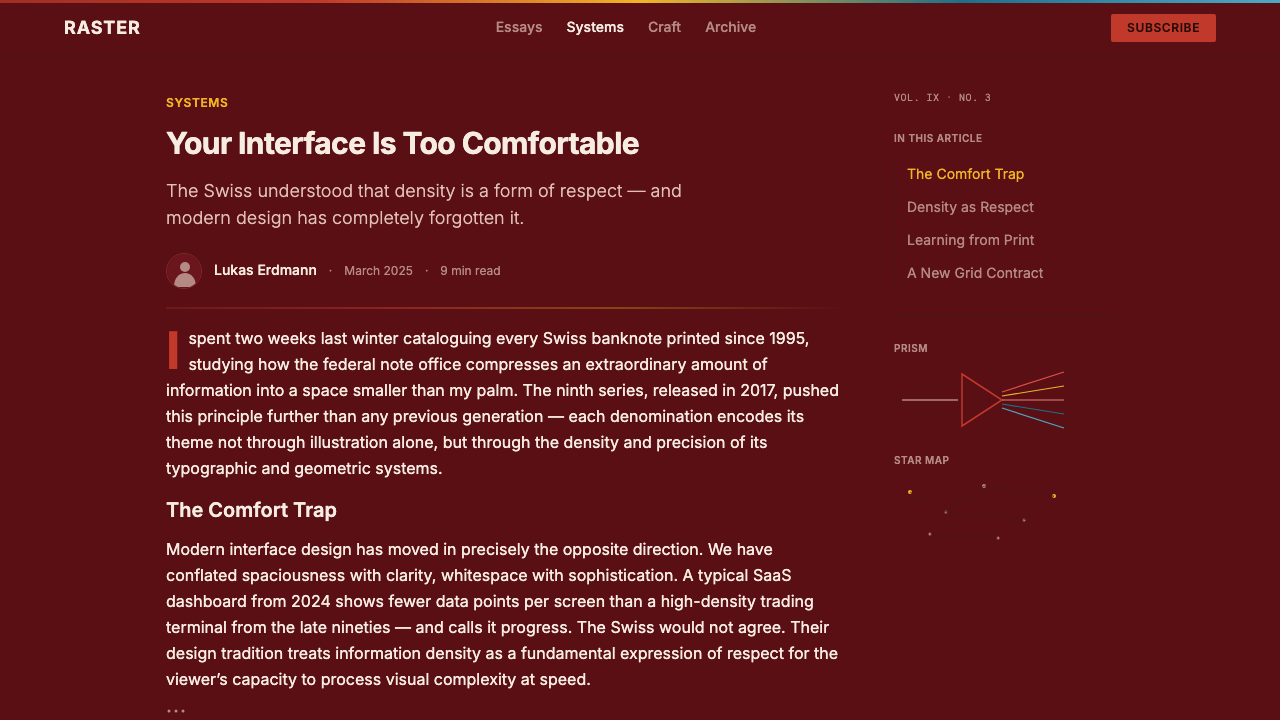The height and width of the screenshot is (720, 1280).
Task: Click the red drop cap letter I
Action: pos(173,350)
